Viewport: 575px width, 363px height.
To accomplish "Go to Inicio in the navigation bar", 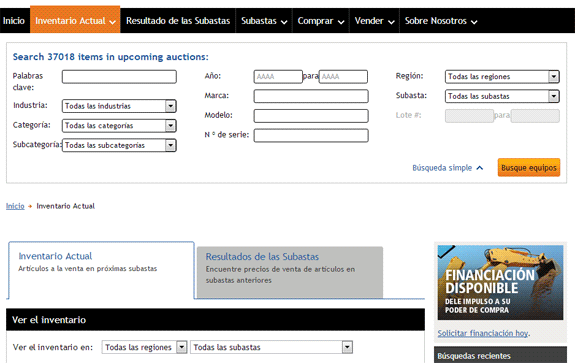I will pos(14,21).
